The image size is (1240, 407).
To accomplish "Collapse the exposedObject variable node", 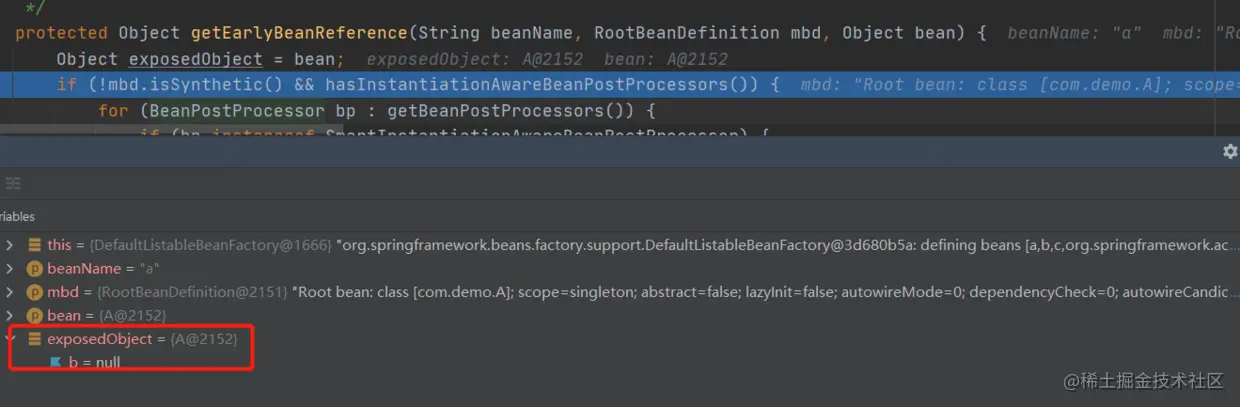I will click(10, 340).
